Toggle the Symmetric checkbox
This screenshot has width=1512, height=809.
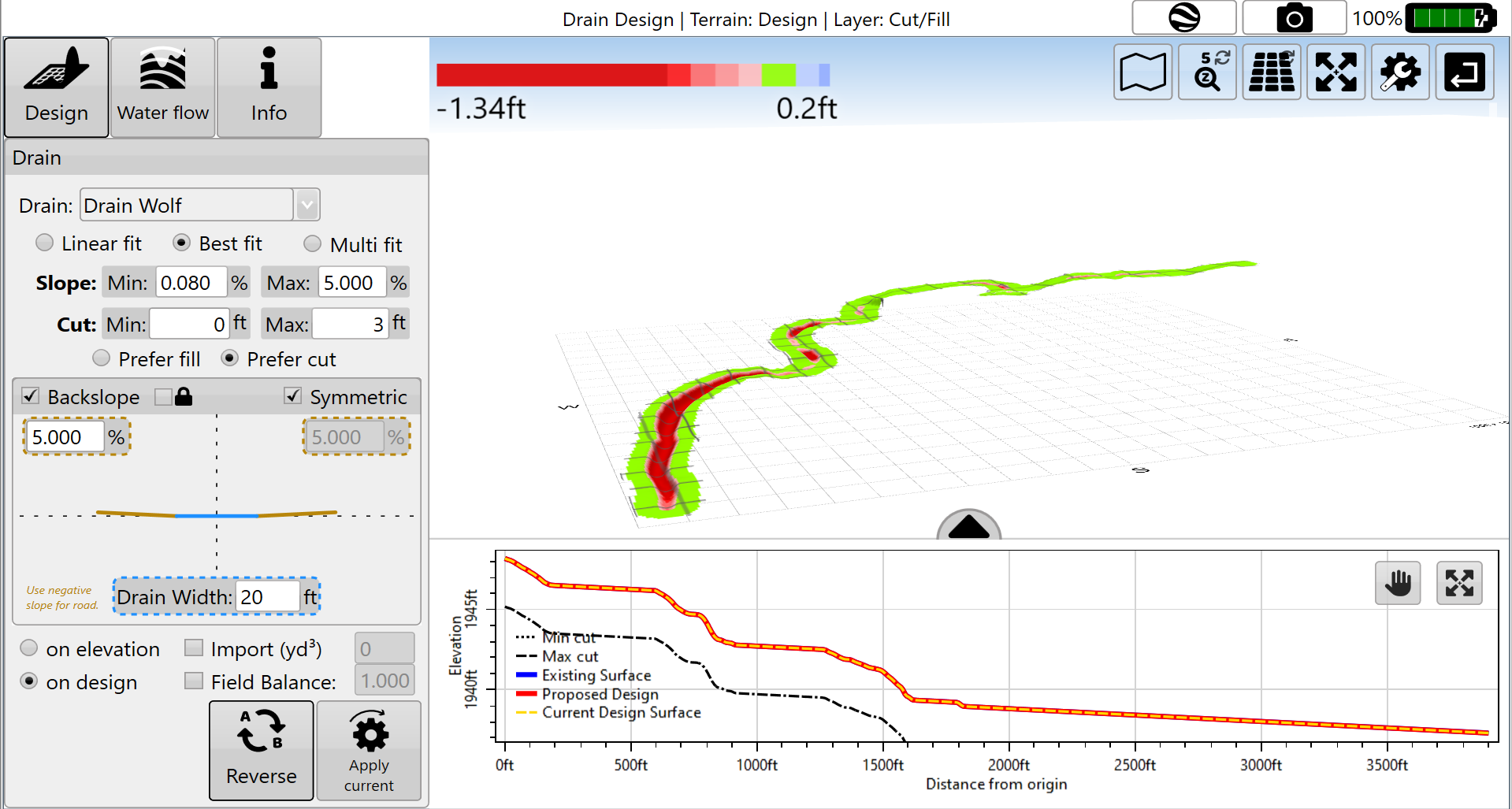point(292,396)
